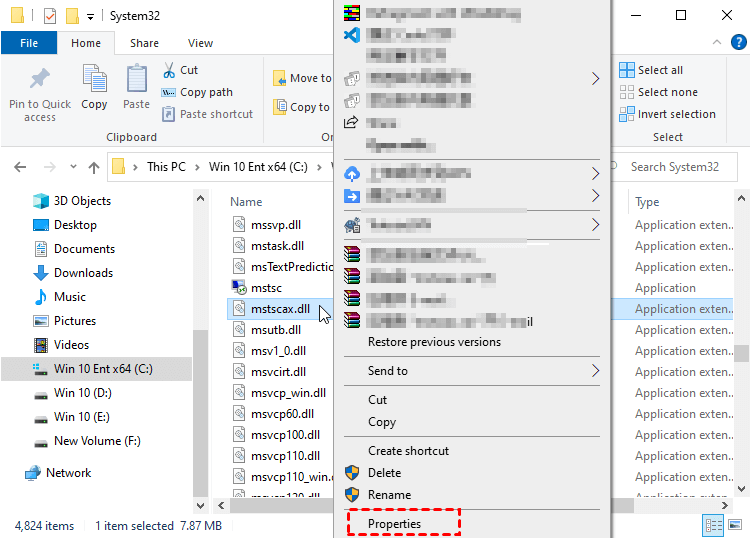Choose Delete from the context menu
Image resolution: width=751 pixels, height=538 pixels.
[384, 472]
